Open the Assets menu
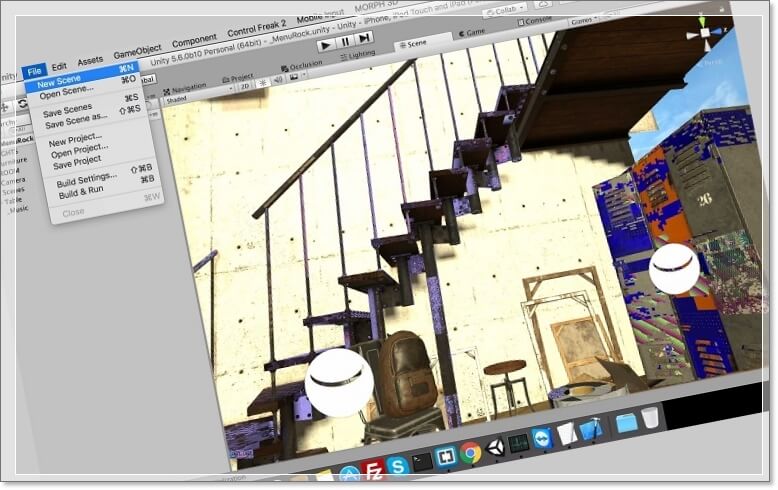Viewport: 778px width, 490px height. click(90, 61)
